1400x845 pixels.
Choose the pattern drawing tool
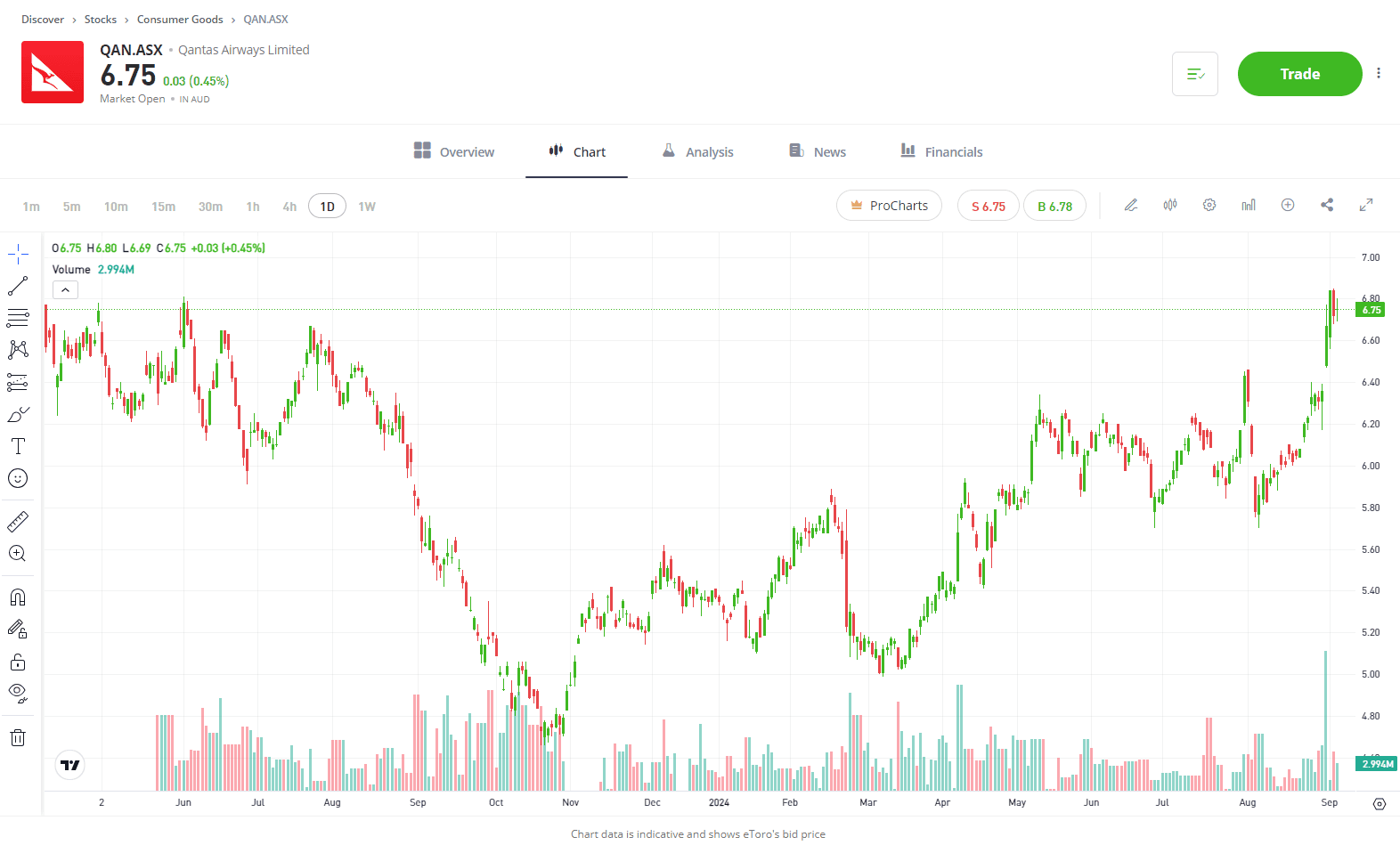[x=18, y=349]
